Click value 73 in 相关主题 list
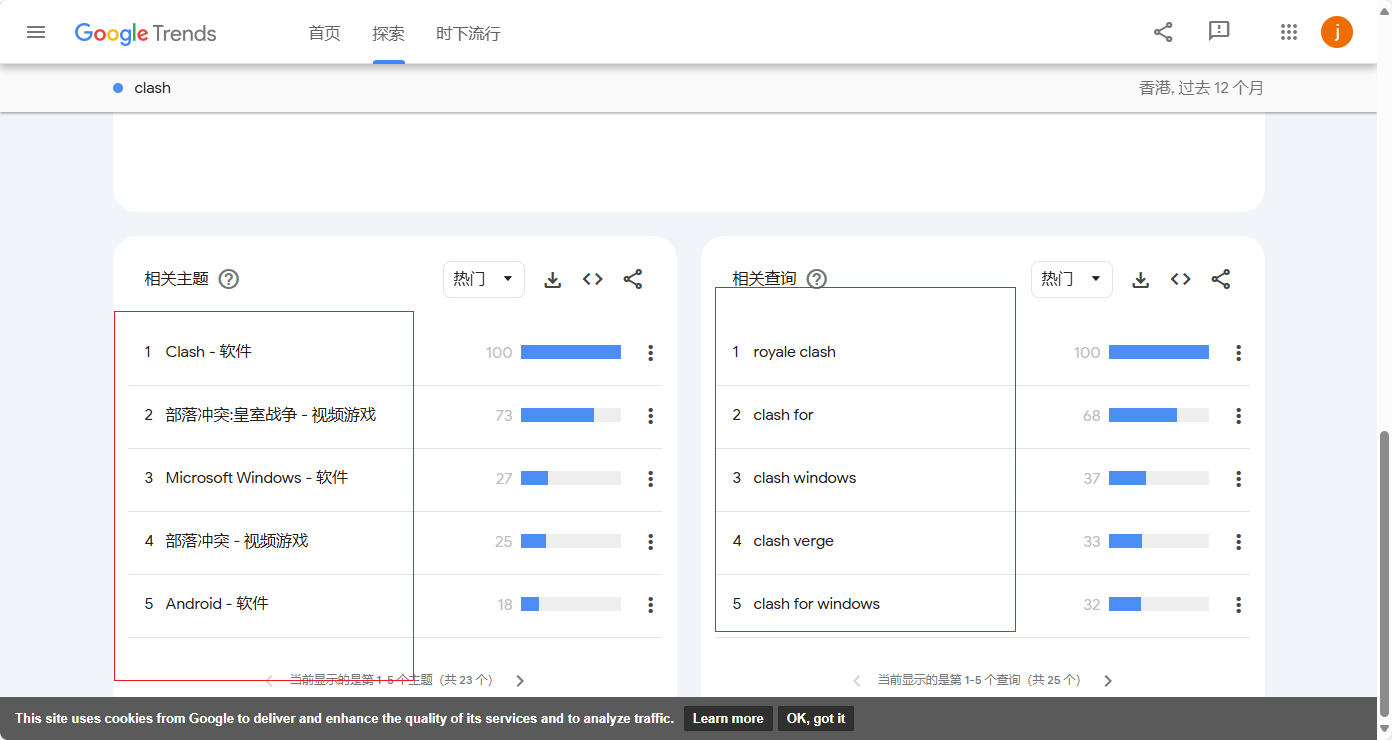This screenshot has height=740, width=1392. pyautogui.click(x=504, y=416)
